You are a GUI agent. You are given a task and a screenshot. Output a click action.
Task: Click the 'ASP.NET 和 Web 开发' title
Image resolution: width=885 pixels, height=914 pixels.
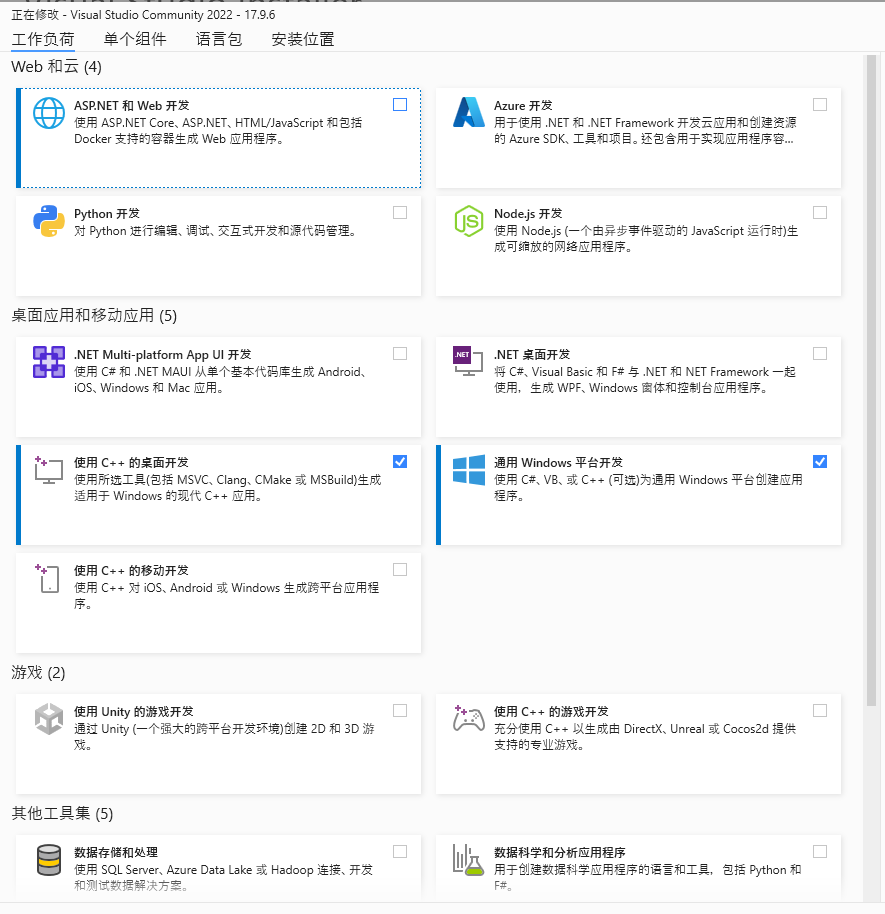(x=132, y=106)
